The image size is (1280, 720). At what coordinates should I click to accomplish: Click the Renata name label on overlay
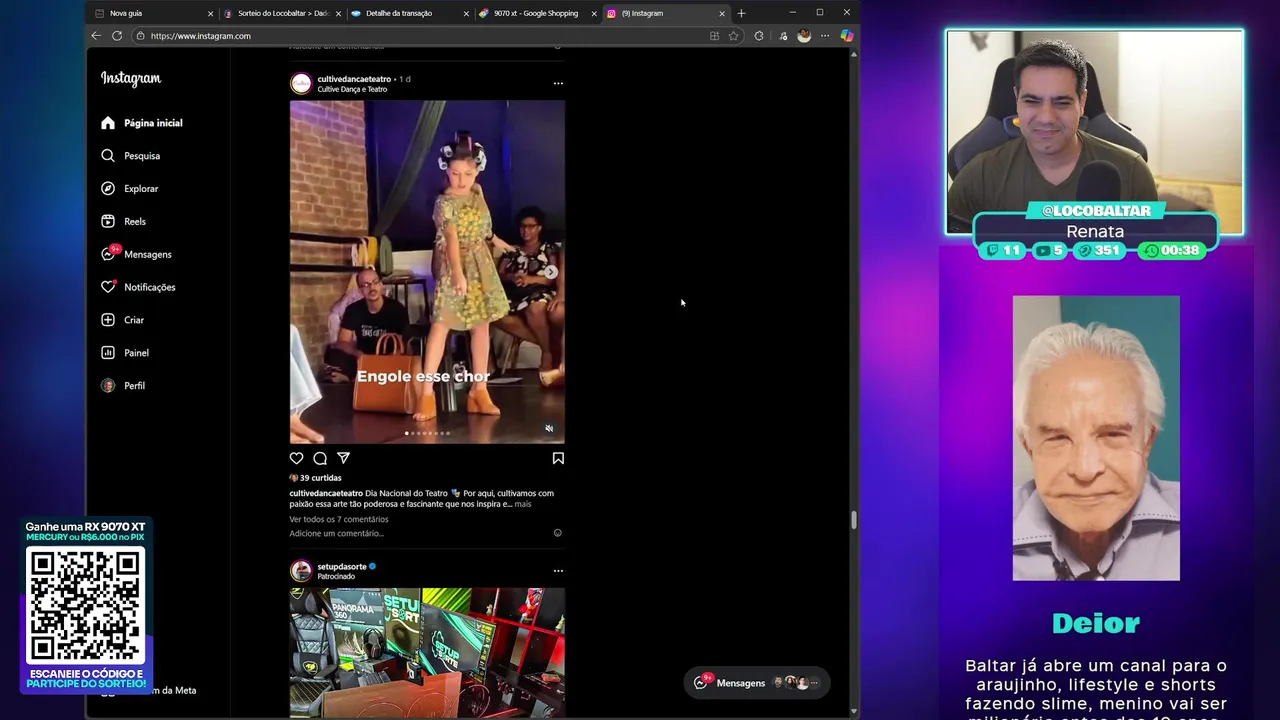(1095, 231)
